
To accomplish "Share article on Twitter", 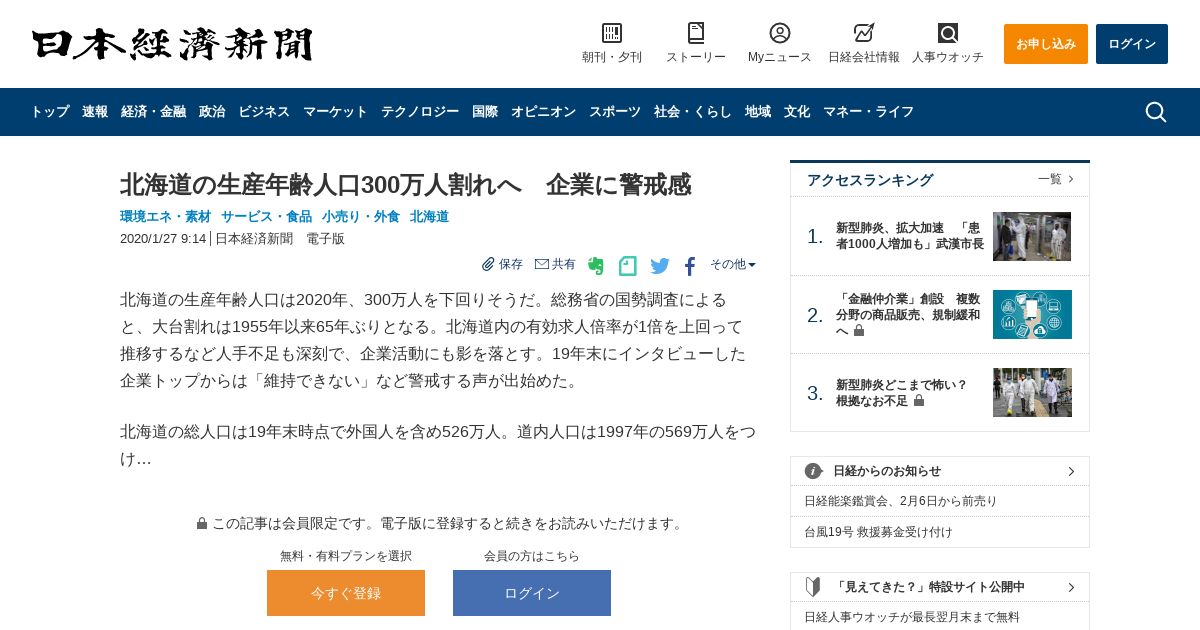I will pos(660,266).
